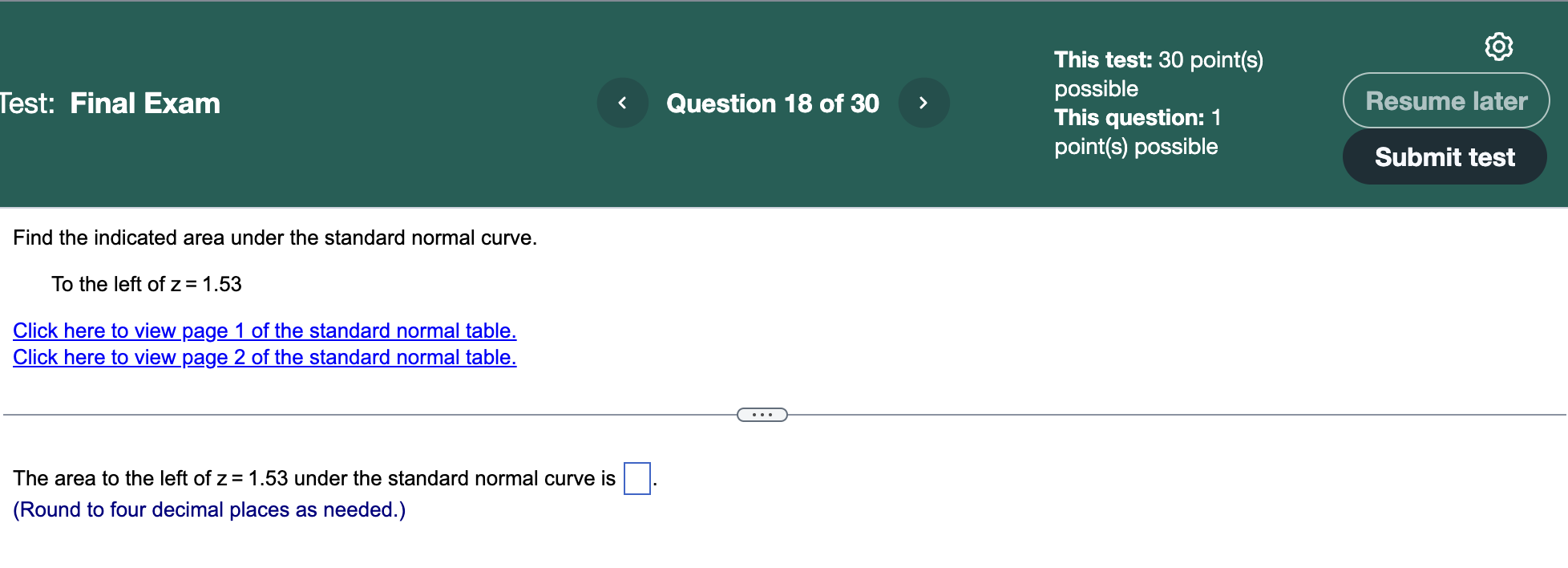Click the gear icon at top right

pos(1499,46)
